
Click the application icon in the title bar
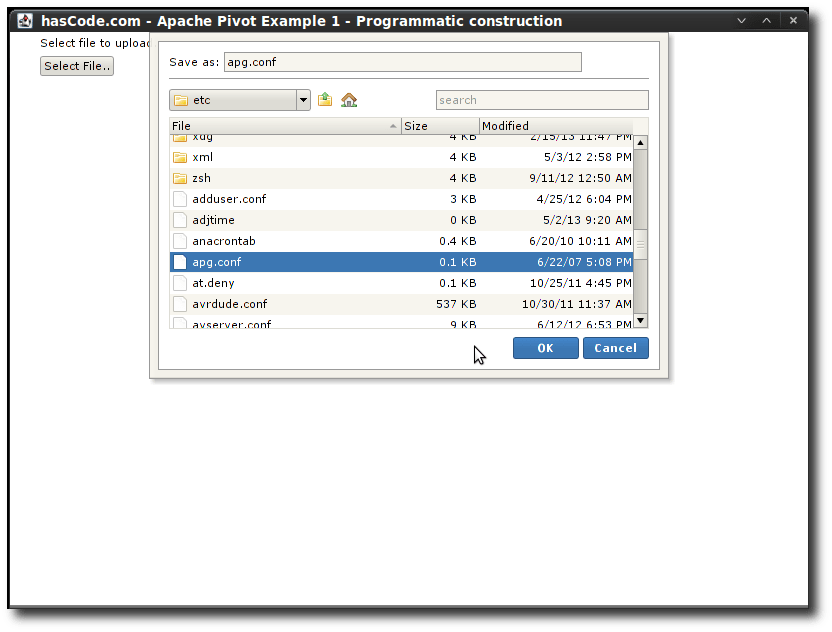(26, 19)
